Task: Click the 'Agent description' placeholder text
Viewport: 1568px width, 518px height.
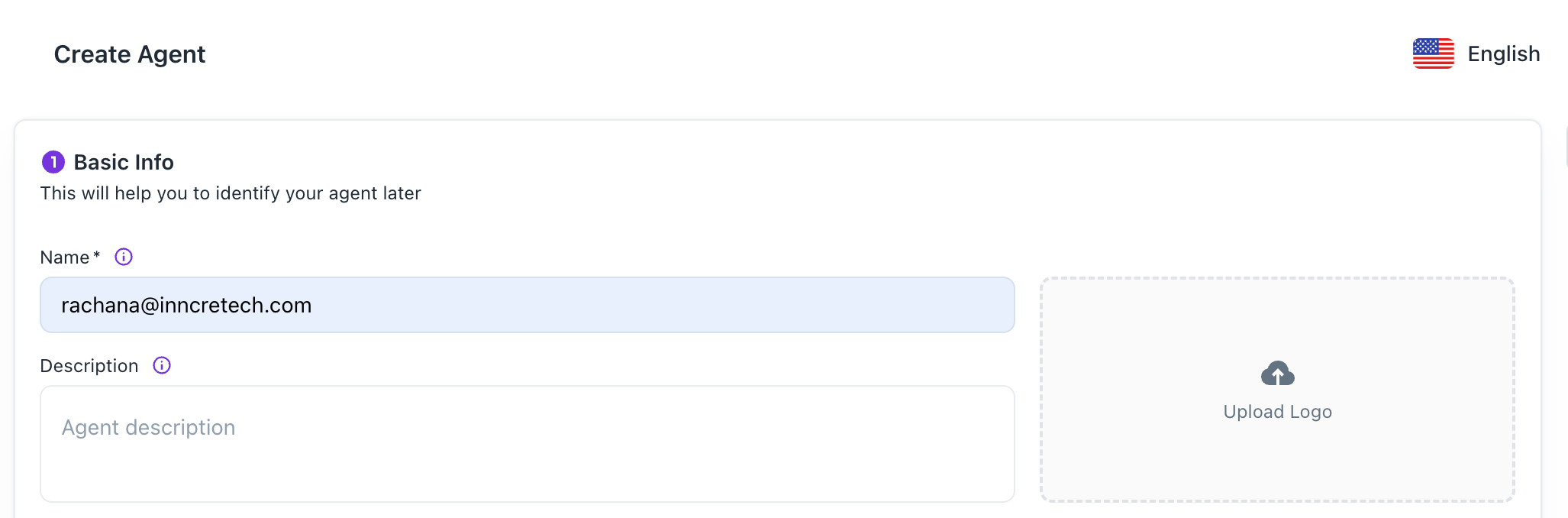Action: [x=148, y=428]
